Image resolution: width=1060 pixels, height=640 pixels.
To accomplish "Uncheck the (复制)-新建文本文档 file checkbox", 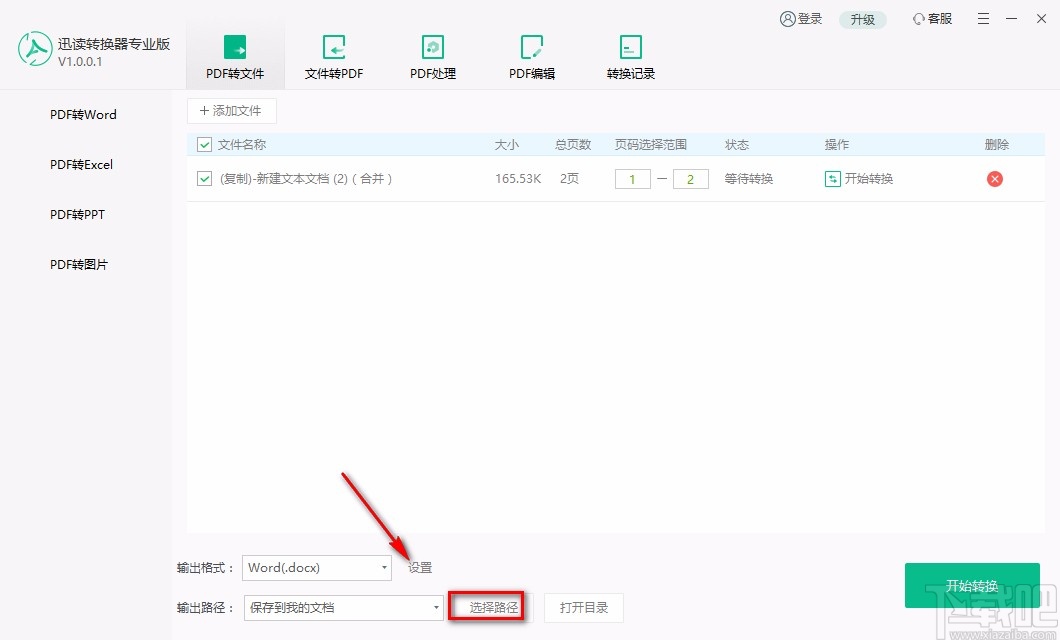I will pyautogui.click(x=203, y=178).
